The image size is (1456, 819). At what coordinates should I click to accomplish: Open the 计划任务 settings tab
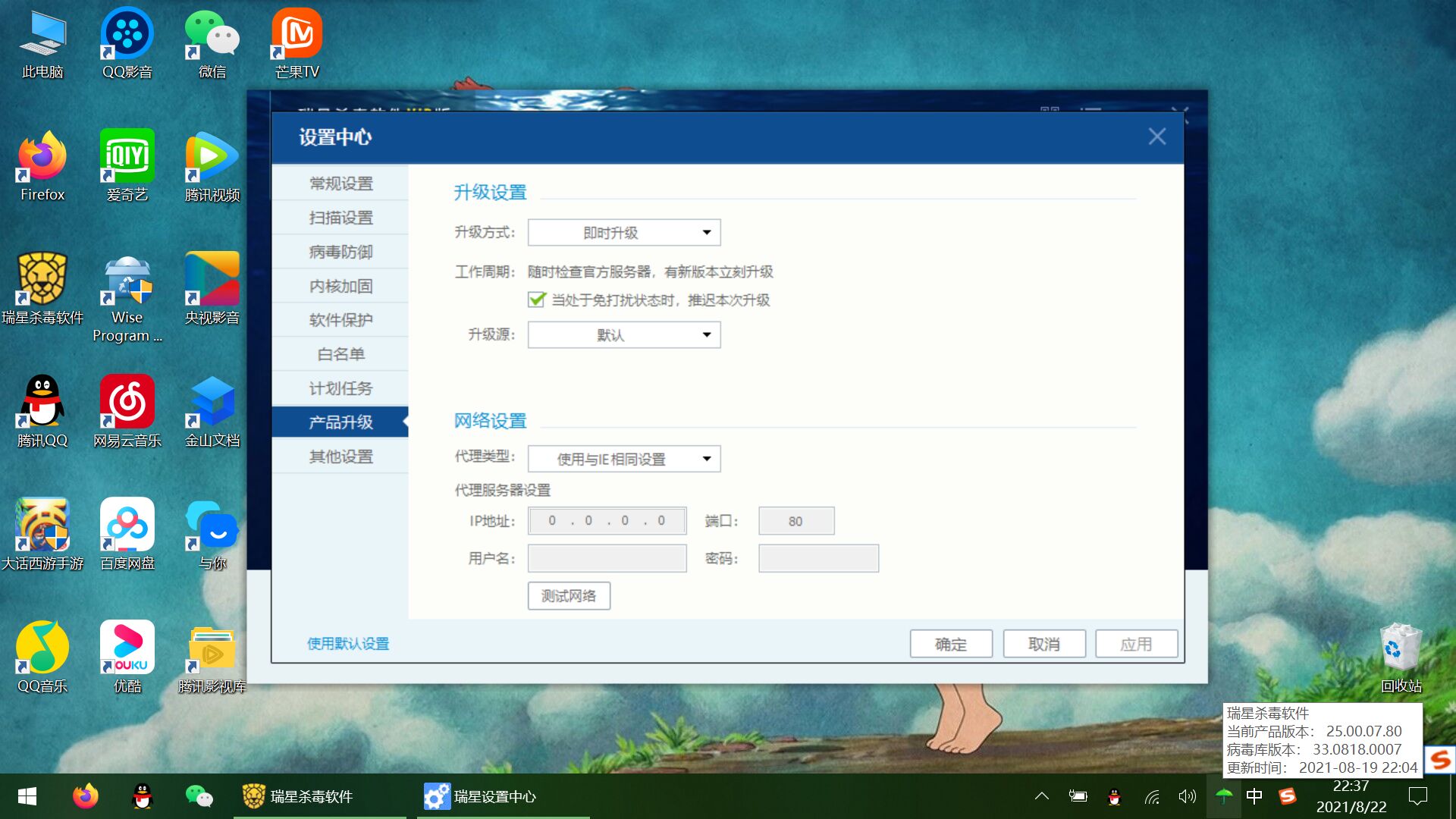coord(340,388)
